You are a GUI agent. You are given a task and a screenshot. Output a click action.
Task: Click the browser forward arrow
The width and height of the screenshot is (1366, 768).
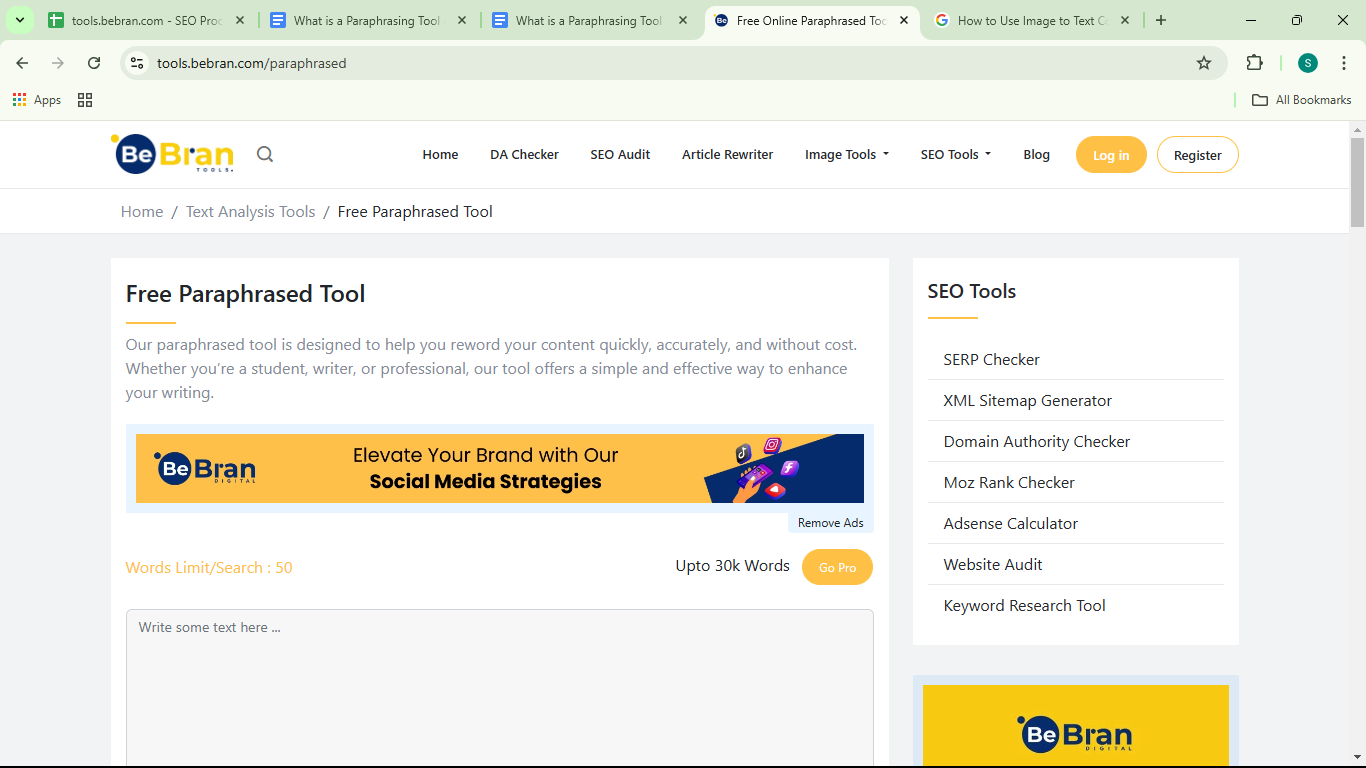pos(58,63)
